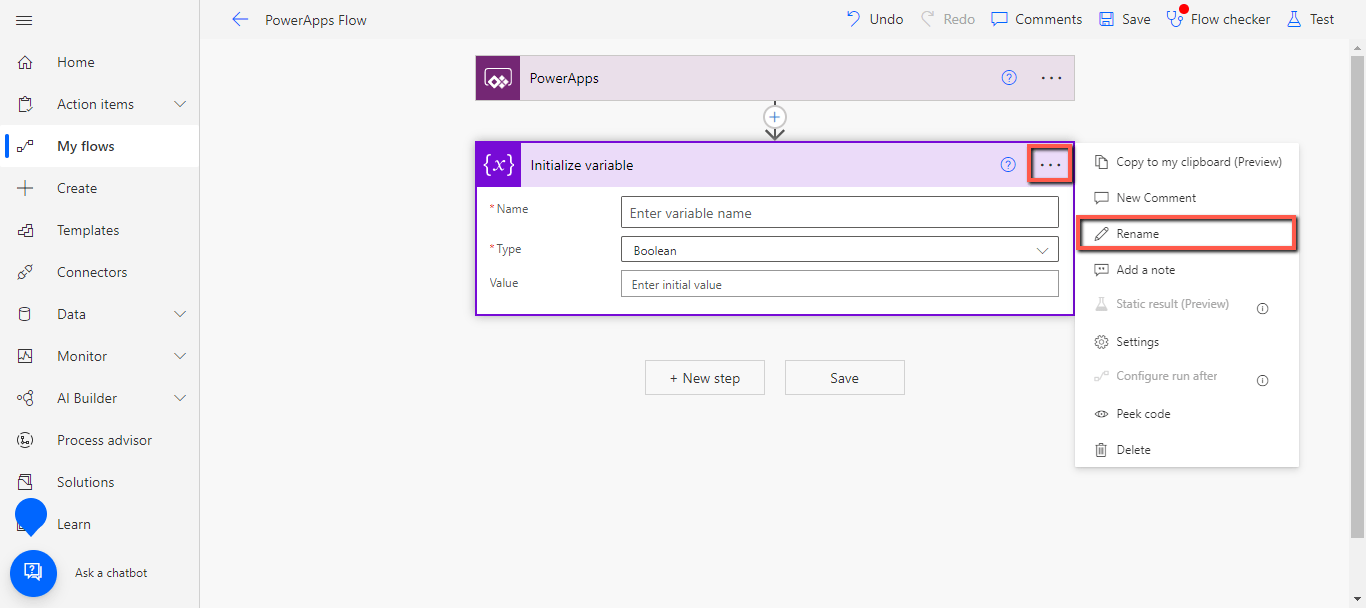This screenshot has width=1366, height=608.
Task: Click the AI Builder icon
Action: 25,398
